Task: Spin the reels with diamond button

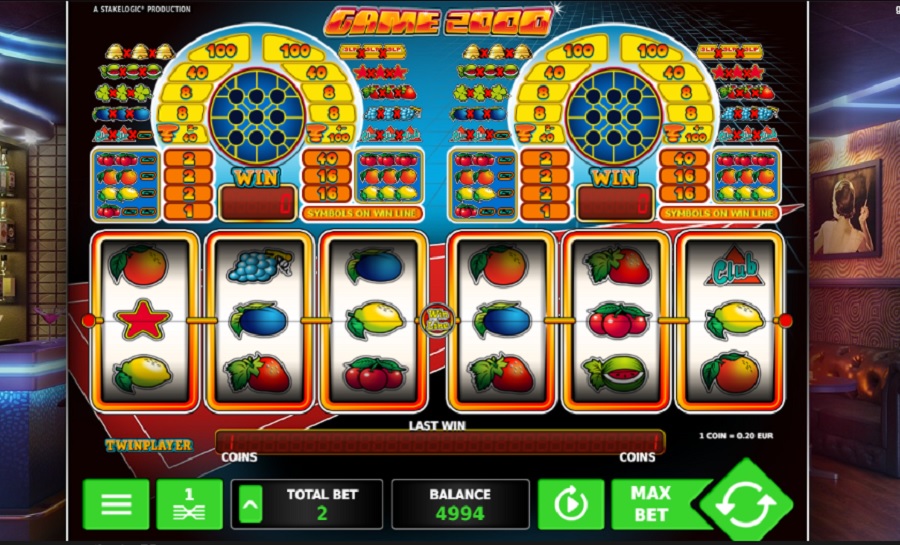Action: pos(746,501)
